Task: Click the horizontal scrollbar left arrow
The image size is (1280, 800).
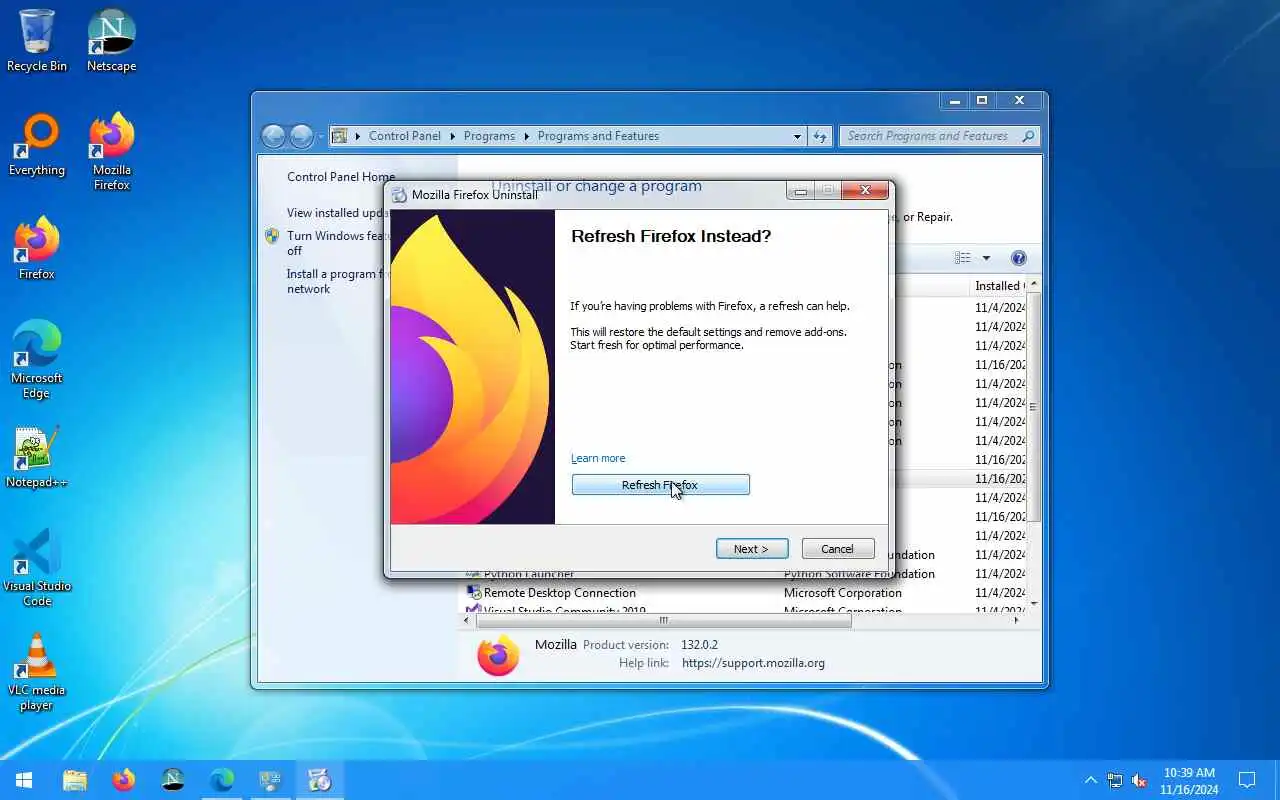Action: (468, 620)
